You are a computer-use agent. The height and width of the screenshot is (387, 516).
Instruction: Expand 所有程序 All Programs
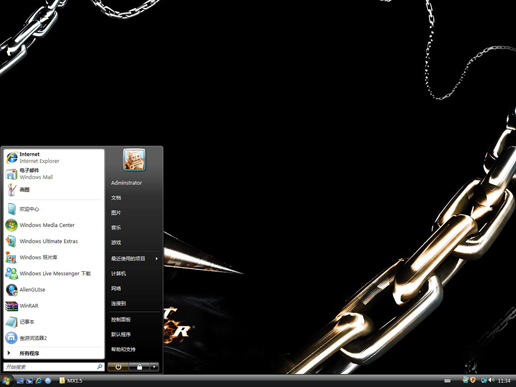tap(54, 353)
